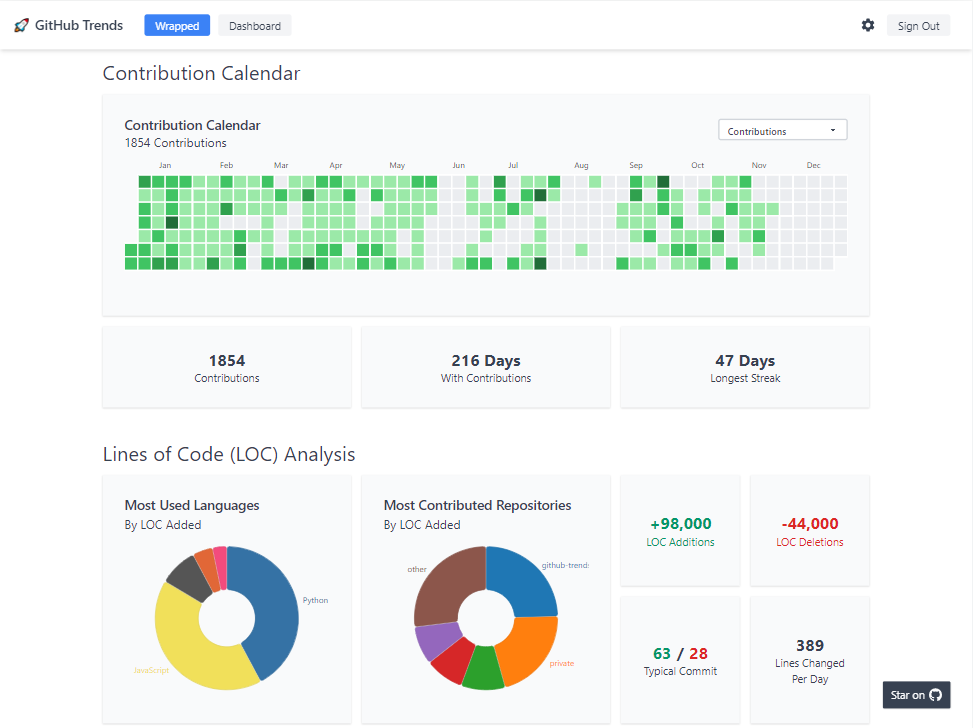This screenshot has height=728, width=973.
Task: Open settings via the gear icon
Action: coord(868,25)
